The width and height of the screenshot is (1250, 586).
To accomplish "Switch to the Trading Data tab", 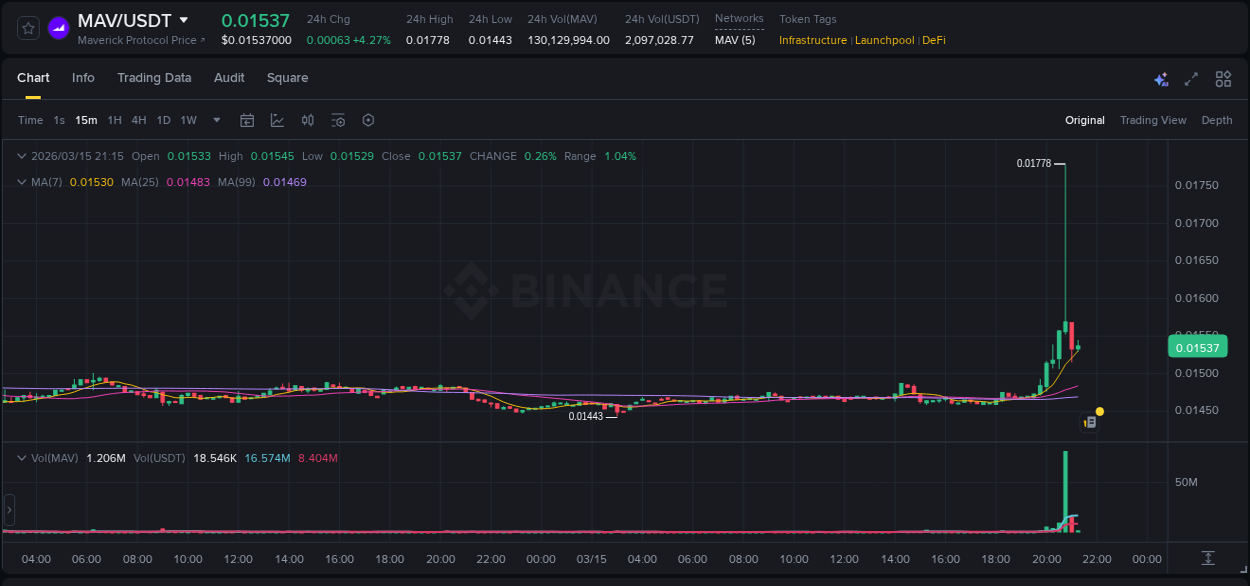I will pyautogui.click(x=154, y=78).
